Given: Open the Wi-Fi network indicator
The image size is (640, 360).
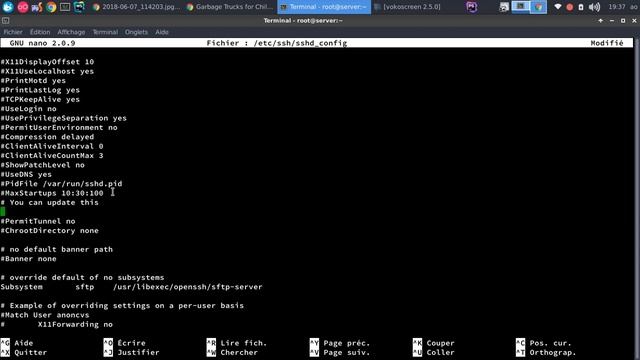Looking at the screenshot, I should coord(558,7).
